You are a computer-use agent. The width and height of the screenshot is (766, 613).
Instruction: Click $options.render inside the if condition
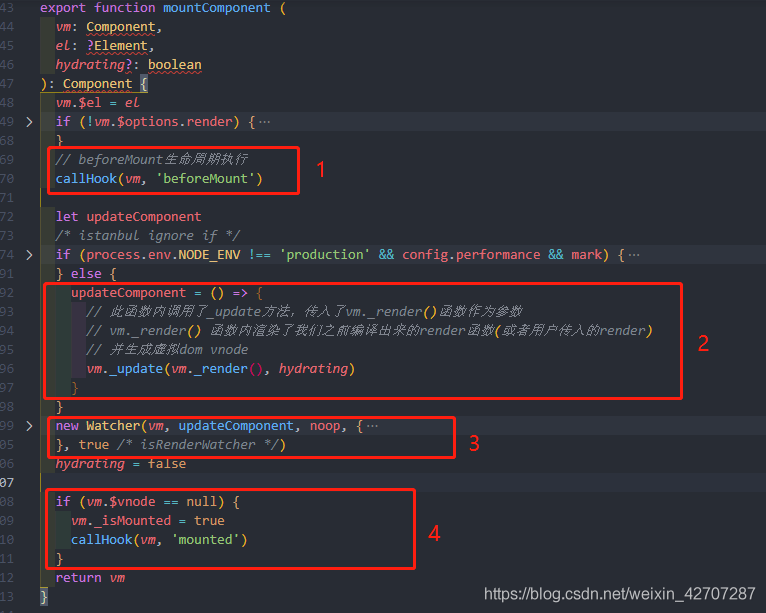click(x=174, y=122)
